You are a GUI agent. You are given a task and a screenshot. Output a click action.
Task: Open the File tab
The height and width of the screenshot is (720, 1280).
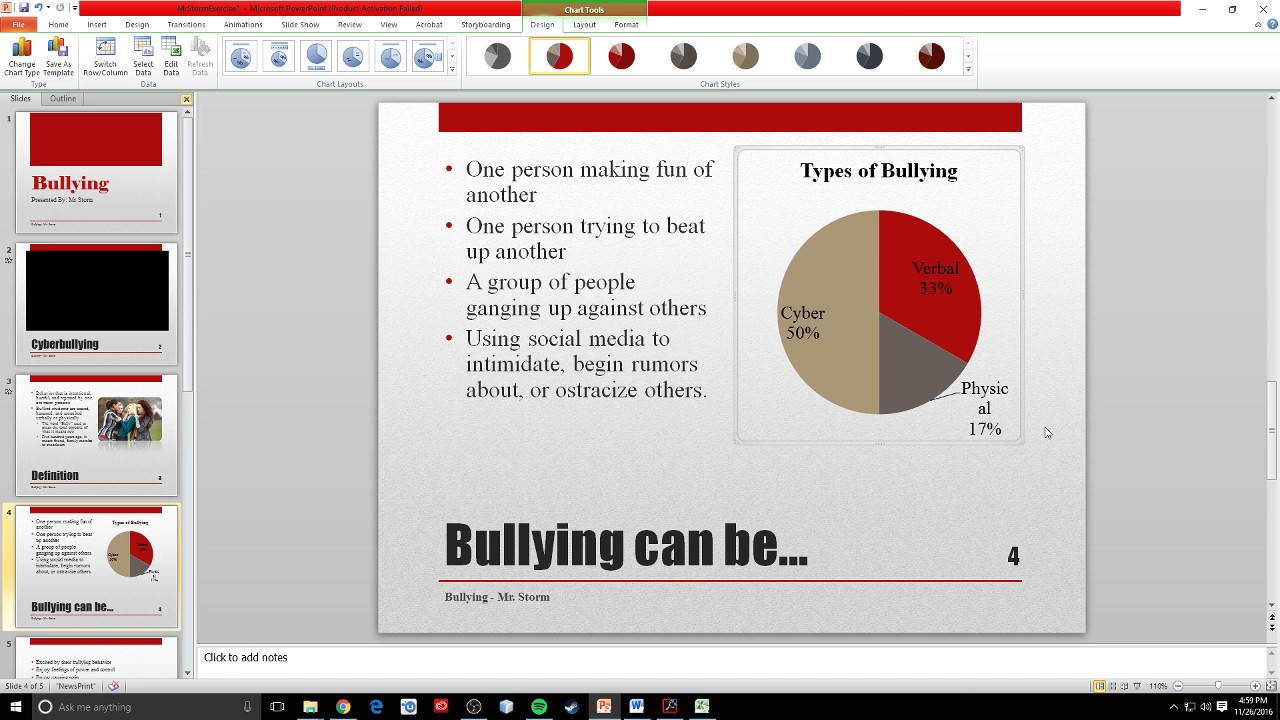click(x=18, y=24)
